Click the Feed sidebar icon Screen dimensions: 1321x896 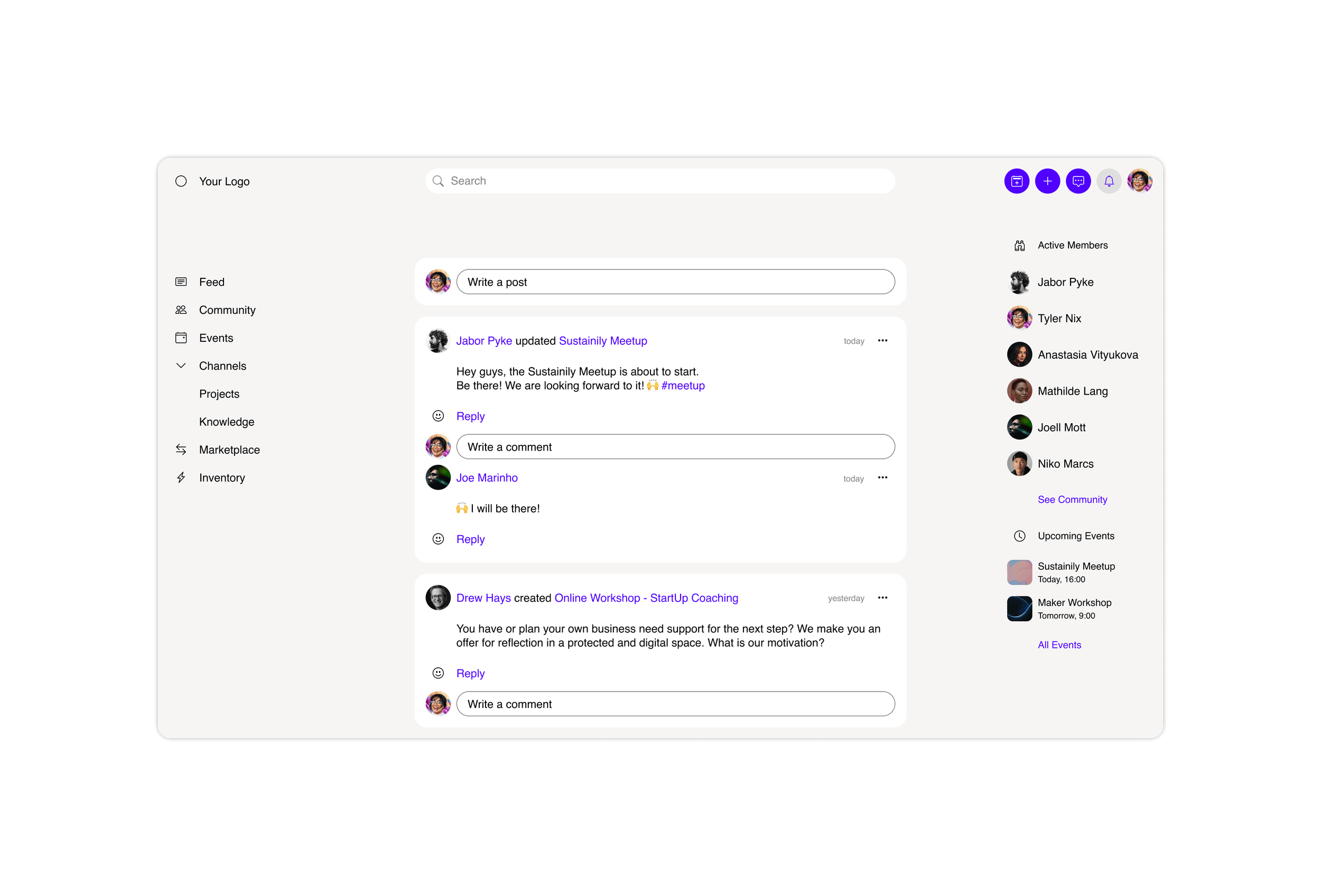tap(181, 282)
